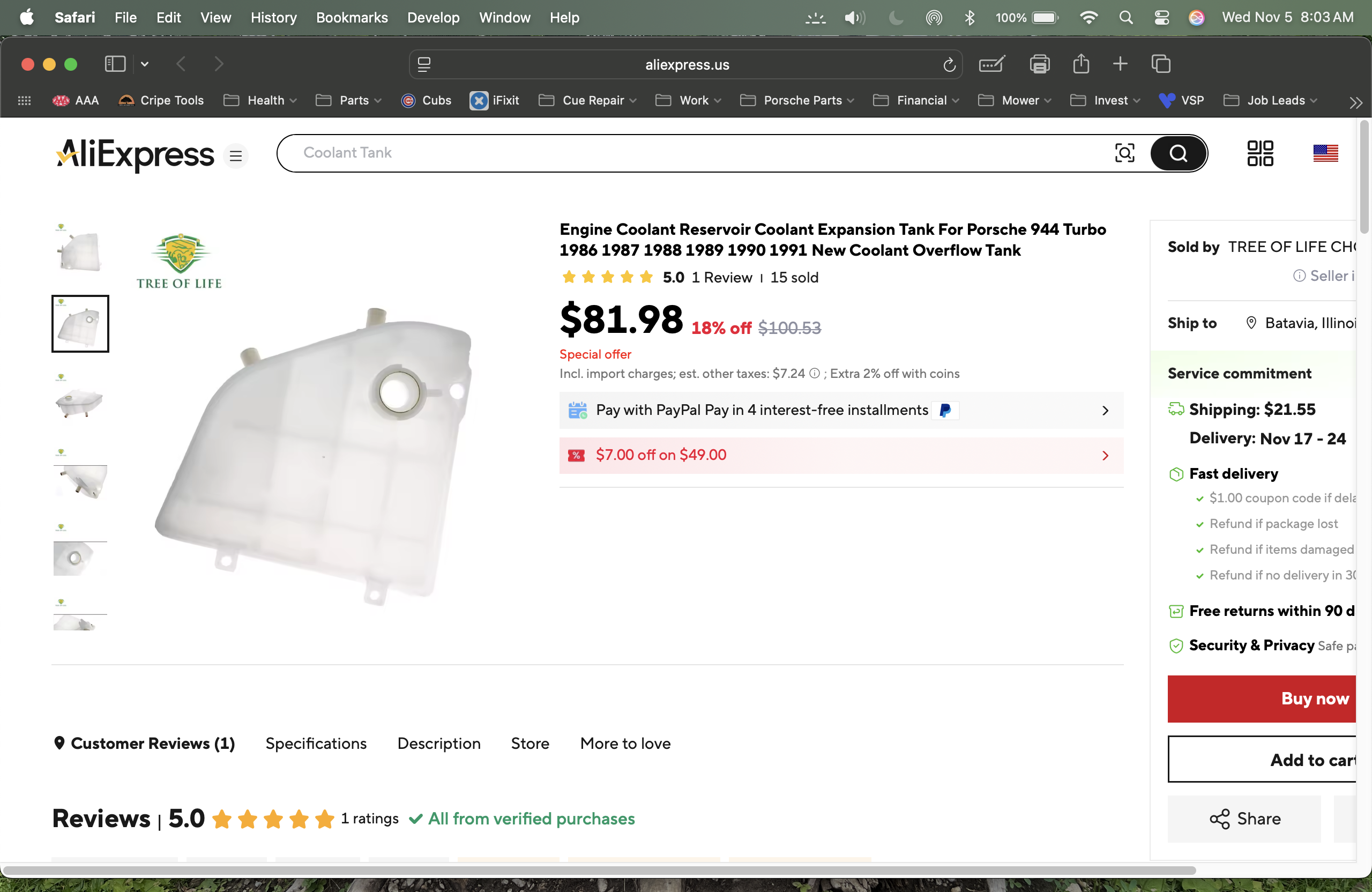Screen dimensions: 1372x892
Task: Select the first product thumbnail
Action: (x=80, y=249)
